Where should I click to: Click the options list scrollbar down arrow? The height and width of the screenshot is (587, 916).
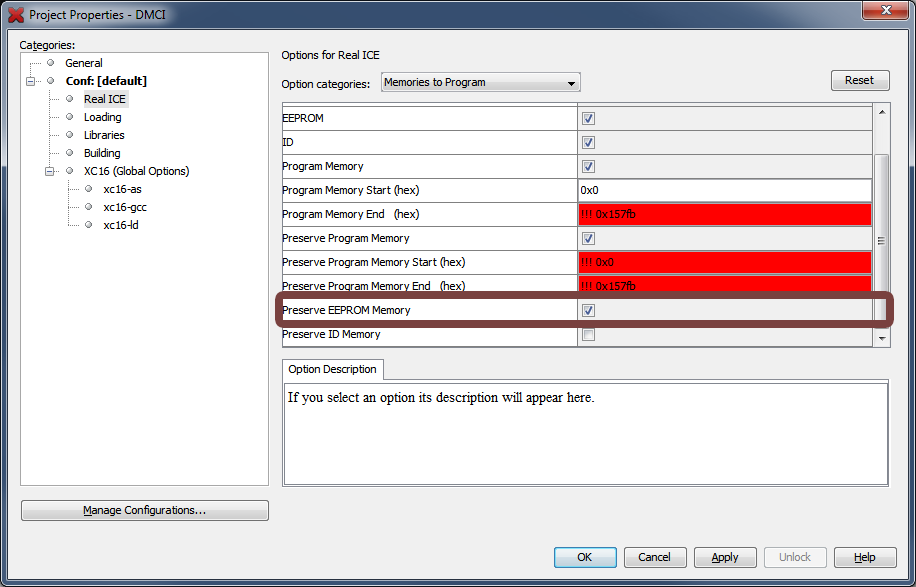[881, 339]
